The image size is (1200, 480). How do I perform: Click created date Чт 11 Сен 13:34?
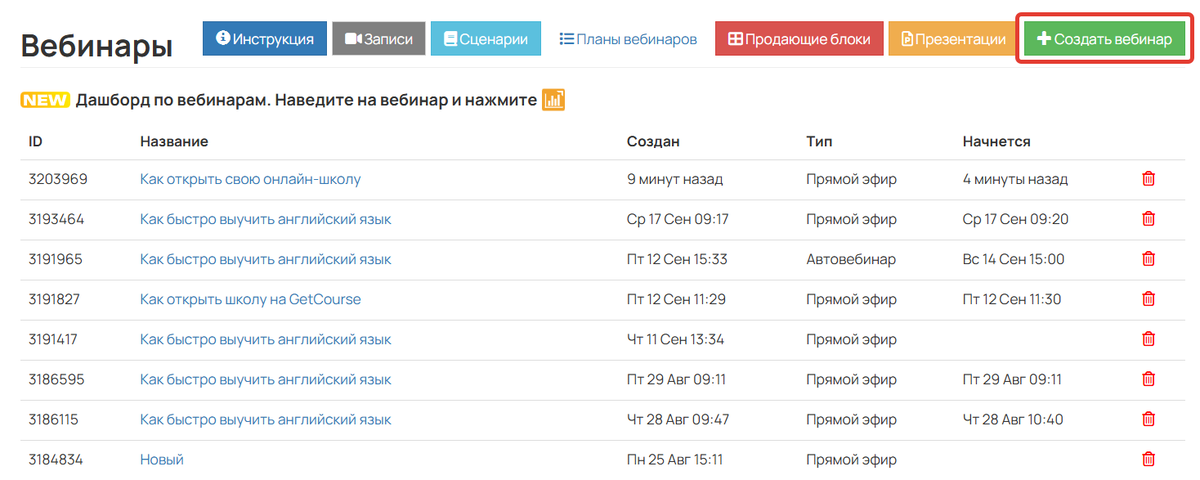tap(675, 339)
